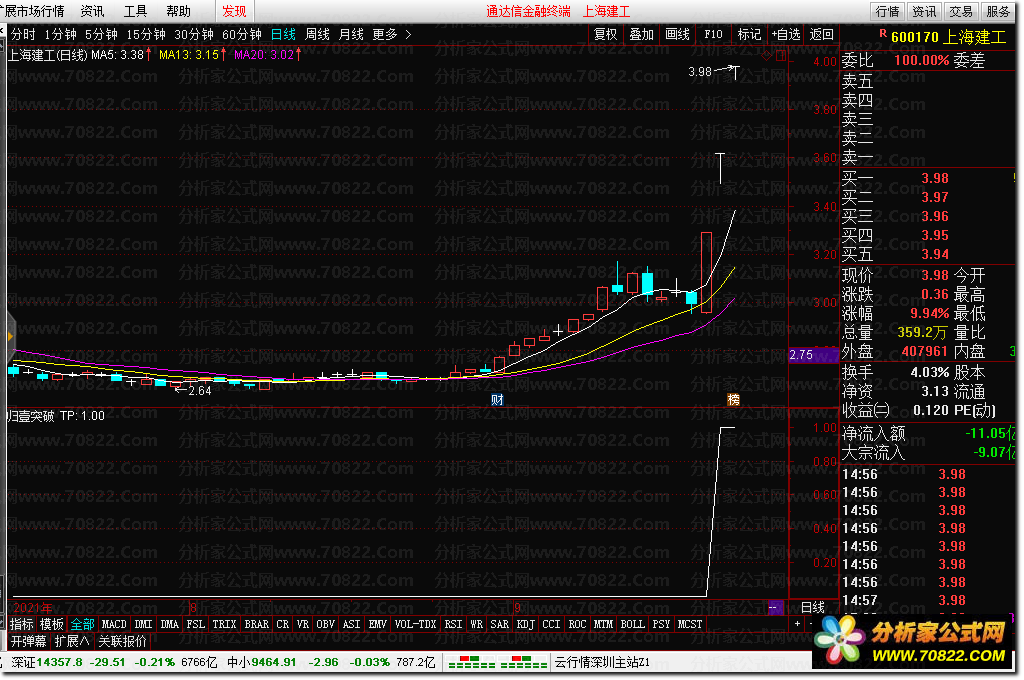Click the 资讯 button at top right
Screen dimensions: 1024x680
click(923, 12)
